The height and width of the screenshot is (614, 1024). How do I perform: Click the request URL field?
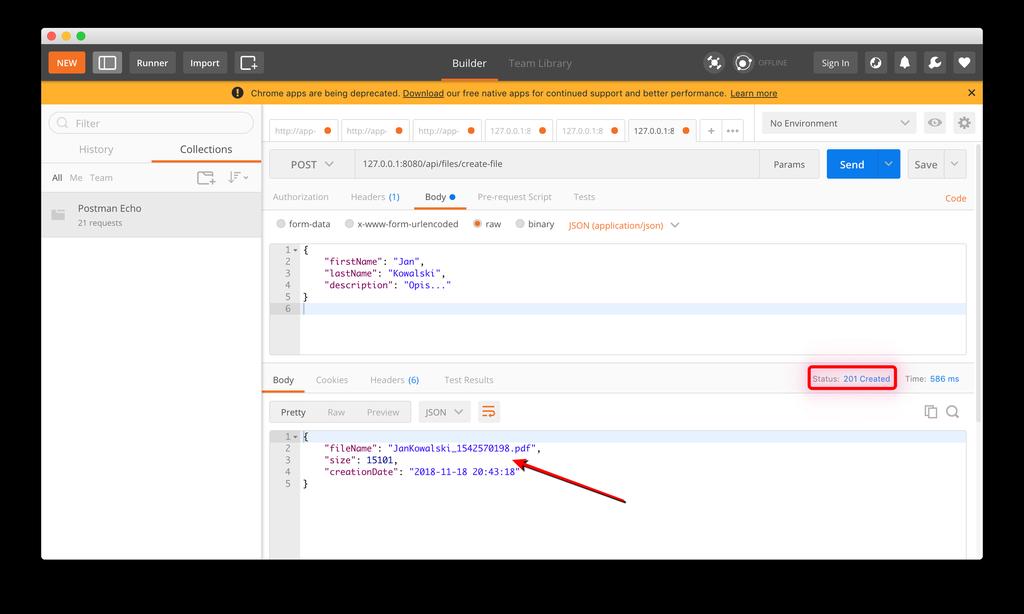point(557,164)
